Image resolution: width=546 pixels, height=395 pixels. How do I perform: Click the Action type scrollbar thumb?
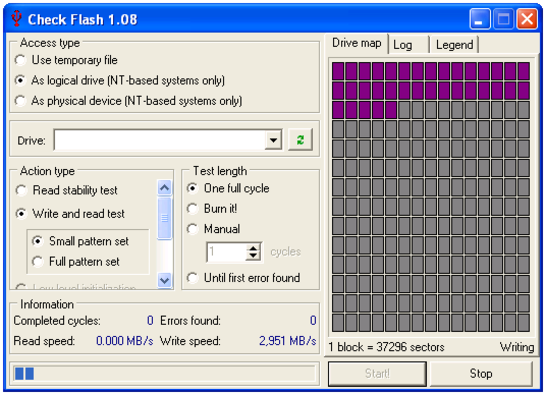pyautogui.click(x=164, y=218)
